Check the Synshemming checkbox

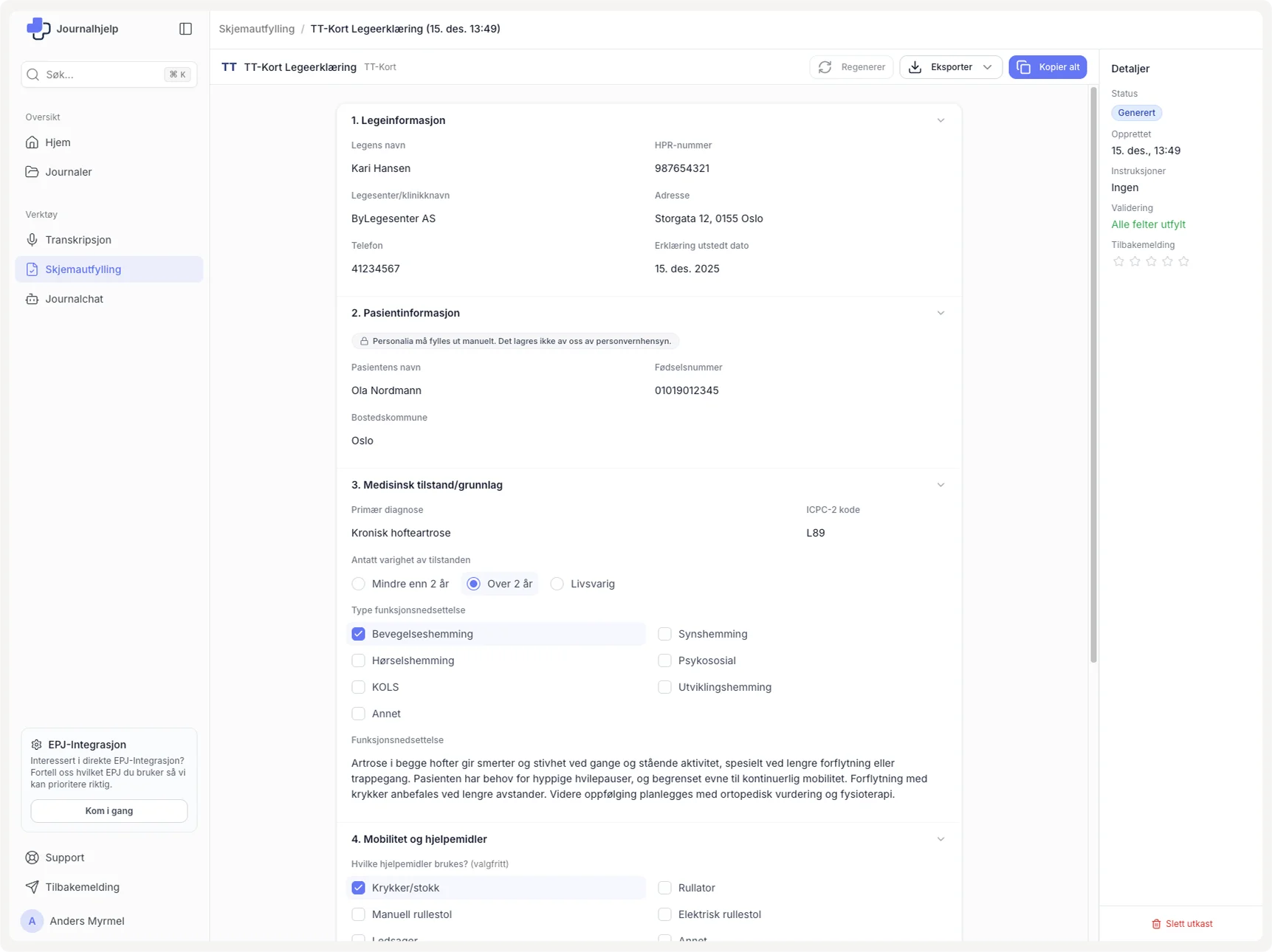[665, 634]
